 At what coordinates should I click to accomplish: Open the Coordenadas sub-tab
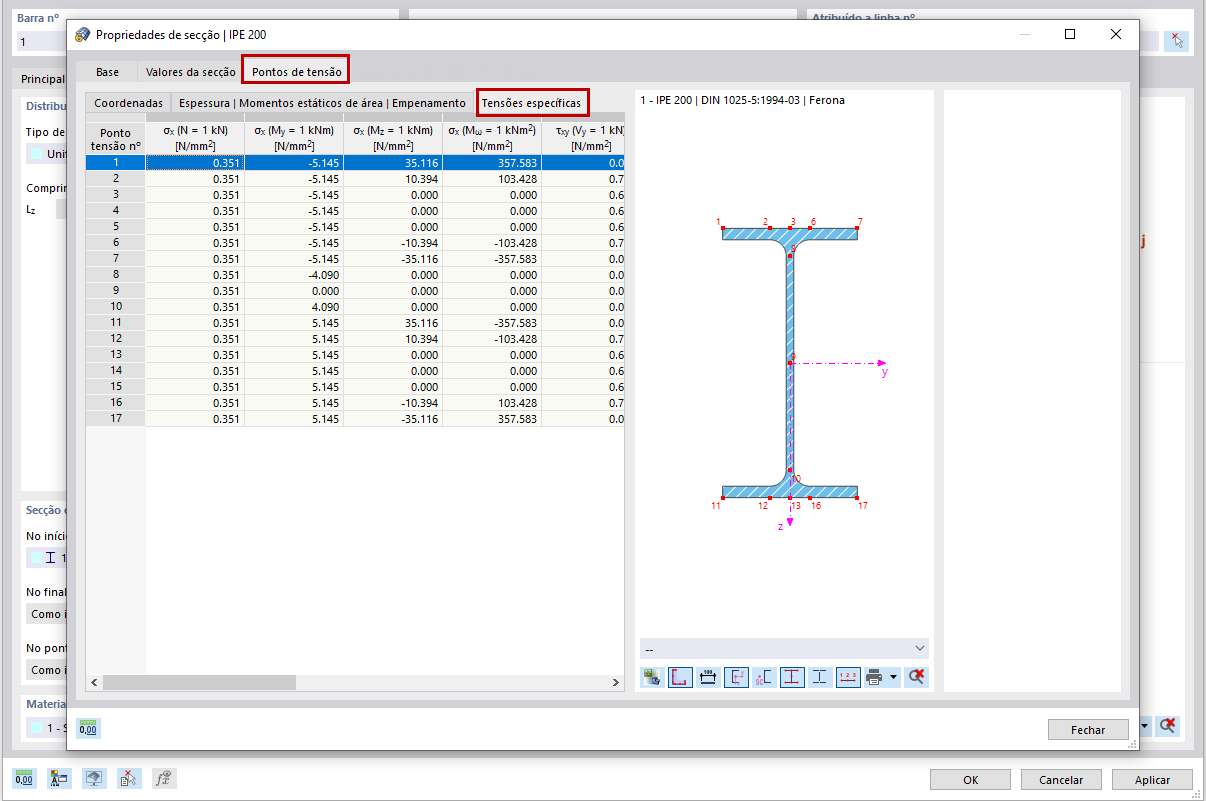coord(128,103)
